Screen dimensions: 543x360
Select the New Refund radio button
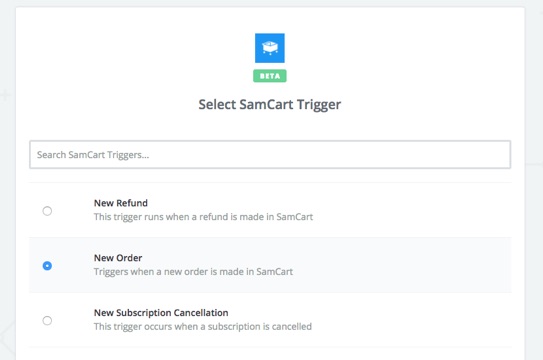point(47,211)
